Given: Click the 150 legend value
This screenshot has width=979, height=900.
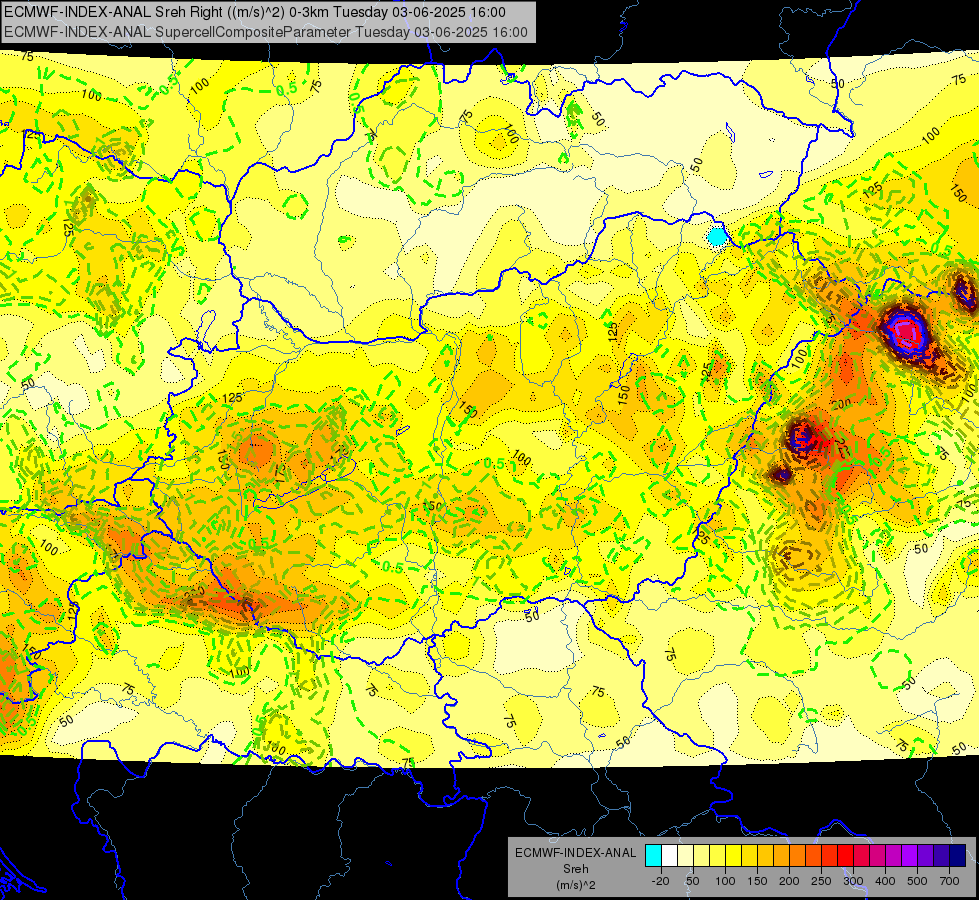Looking at the screenshot, I should tap(757, 881).
